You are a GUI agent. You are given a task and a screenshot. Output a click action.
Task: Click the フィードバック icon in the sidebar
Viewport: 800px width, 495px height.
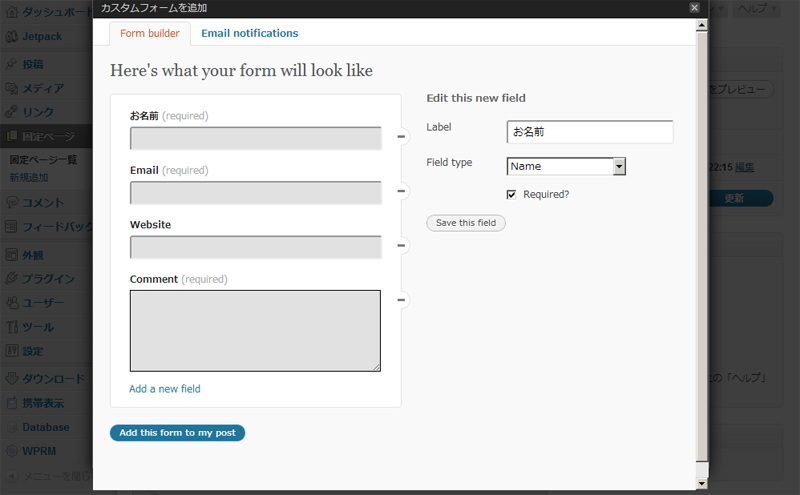tap(11, 227)
